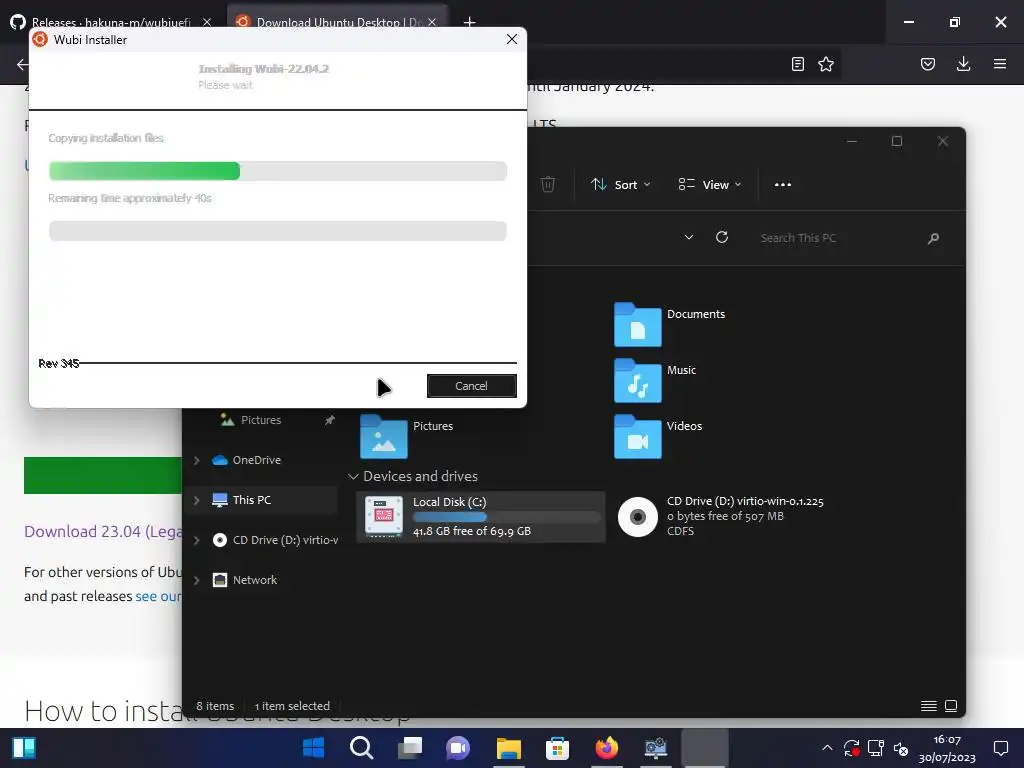Close the Download Ubuntu Desktop tab
This screenshot has width=1024, height=768.
[432, 22]
